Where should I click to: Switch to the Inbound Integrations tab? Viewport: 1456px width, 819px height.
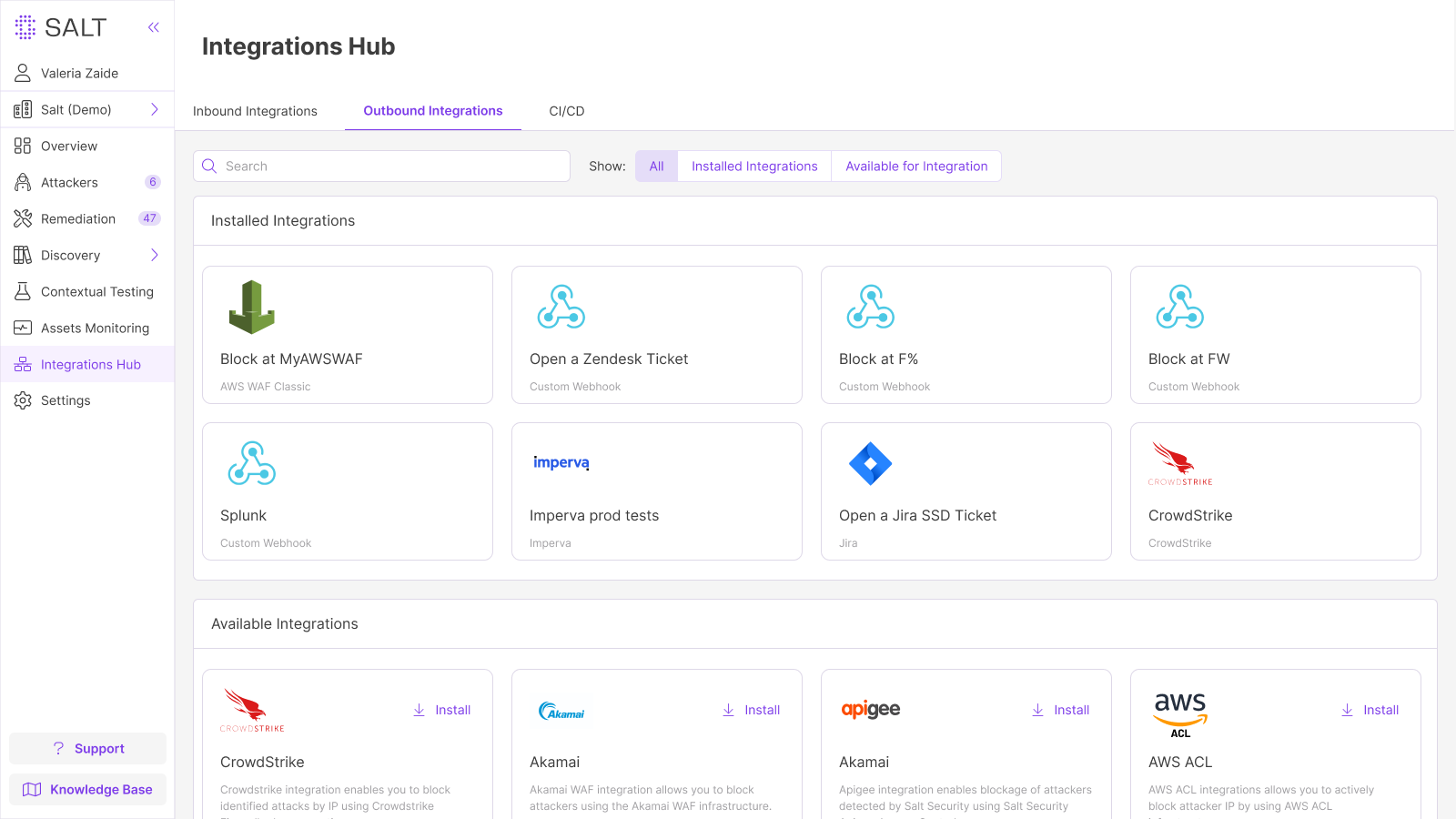coord(255,111)
